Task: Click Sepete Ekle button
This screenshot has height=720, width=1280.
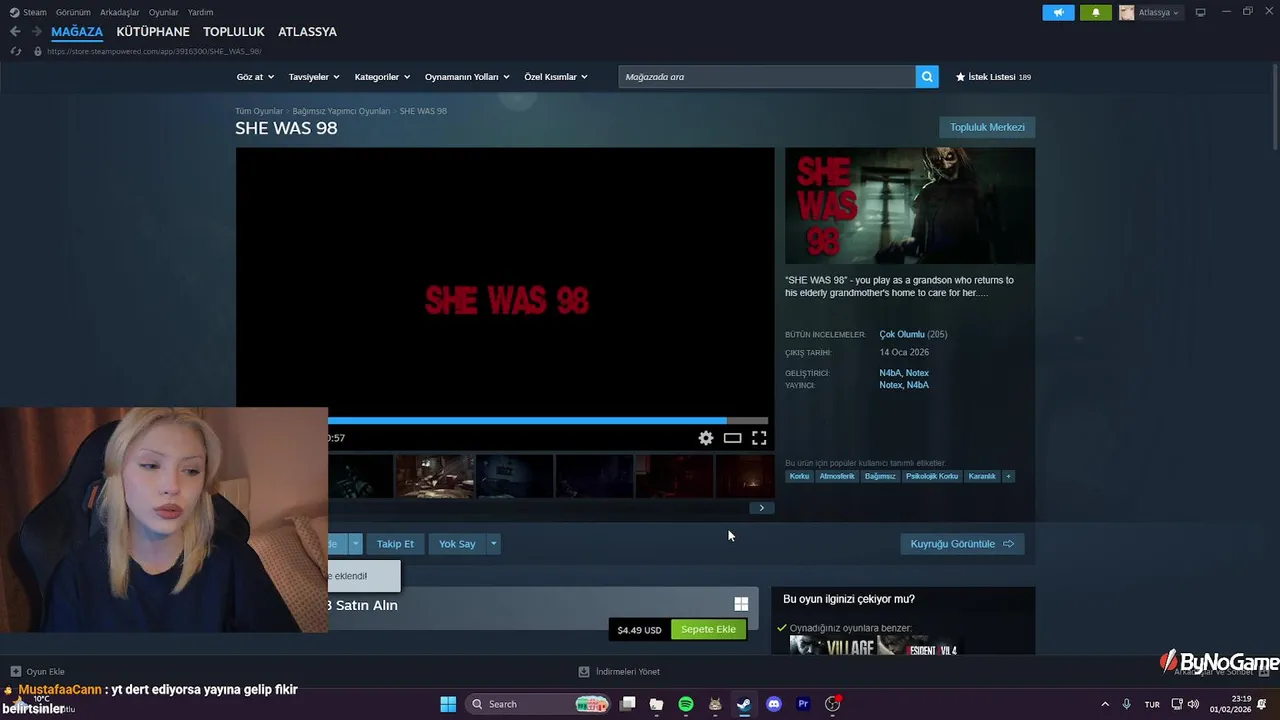Action: 708,629
